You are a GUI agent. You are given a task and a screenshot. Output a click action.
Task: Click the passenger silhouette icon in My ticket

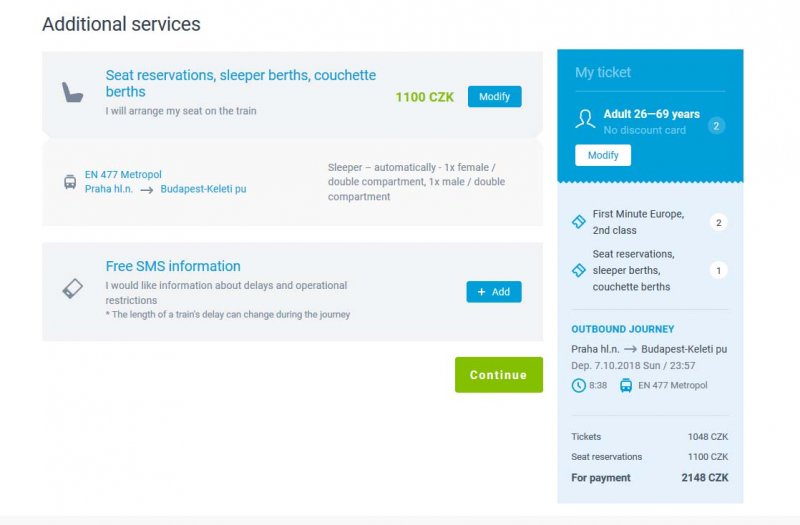(x=585, y=118)
